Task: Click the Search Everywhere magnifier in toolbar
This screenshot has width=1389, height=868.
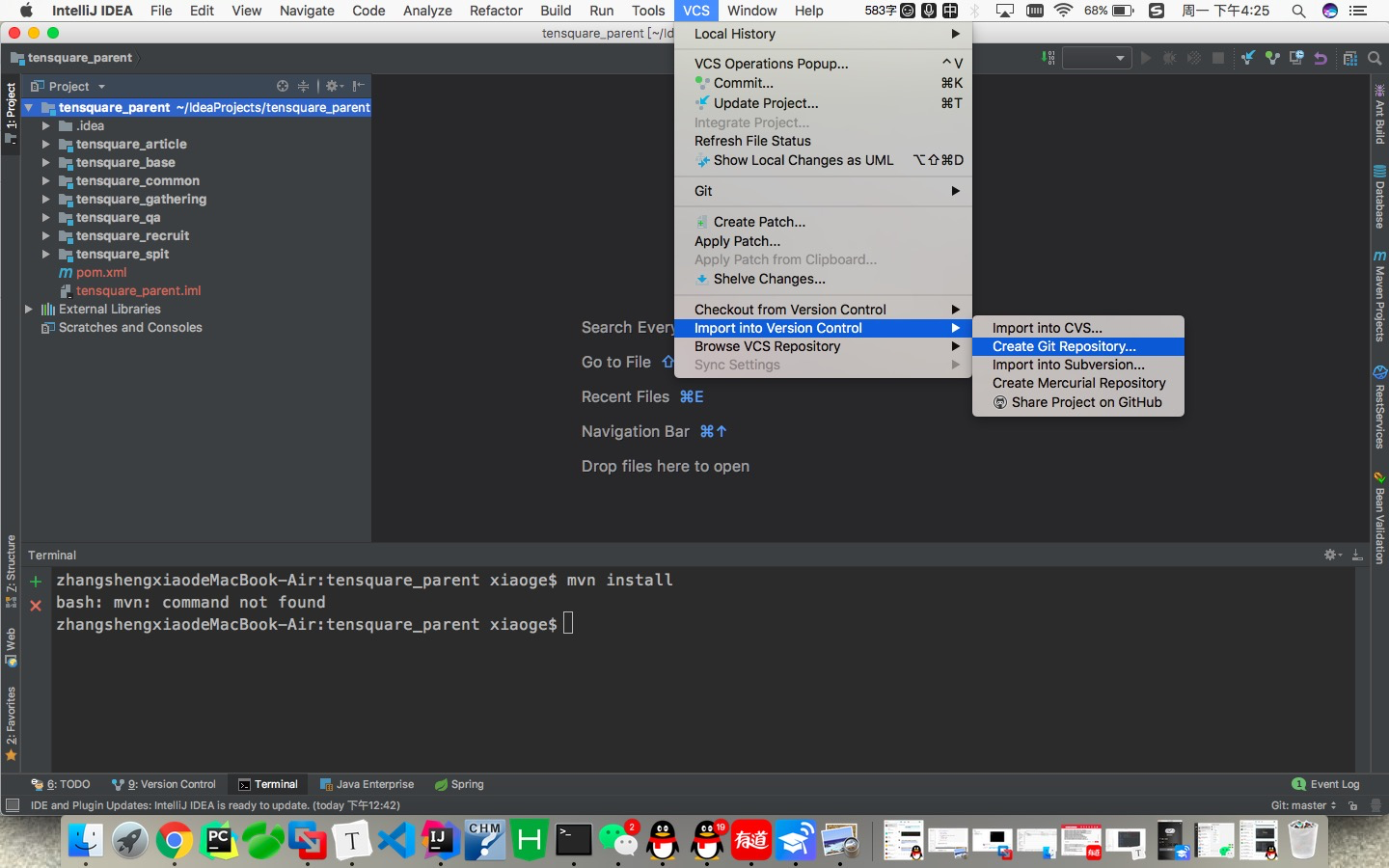Action: click(1375, 58)
